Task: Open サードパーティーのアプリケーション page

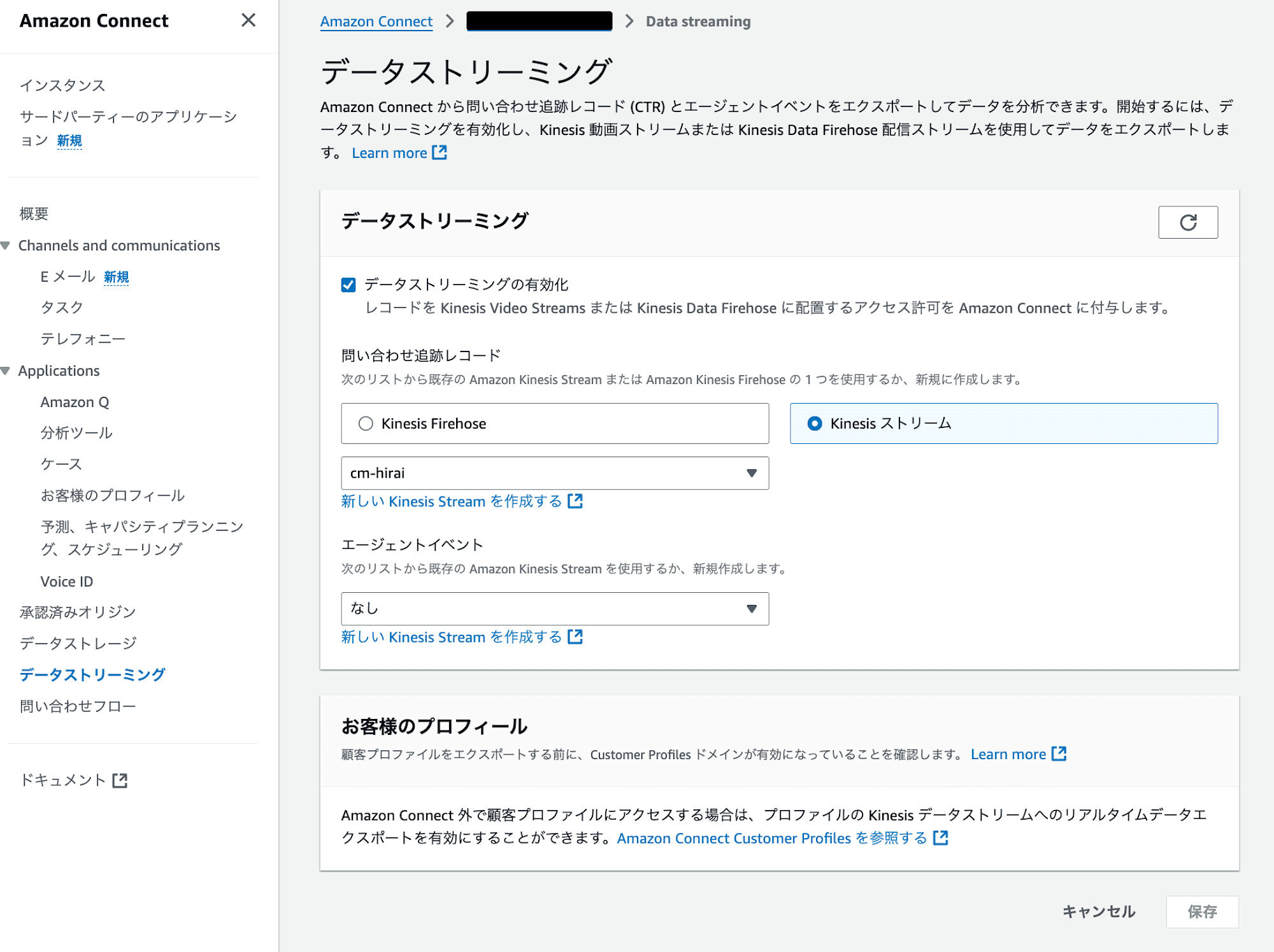Action: (x=127, y=128)
